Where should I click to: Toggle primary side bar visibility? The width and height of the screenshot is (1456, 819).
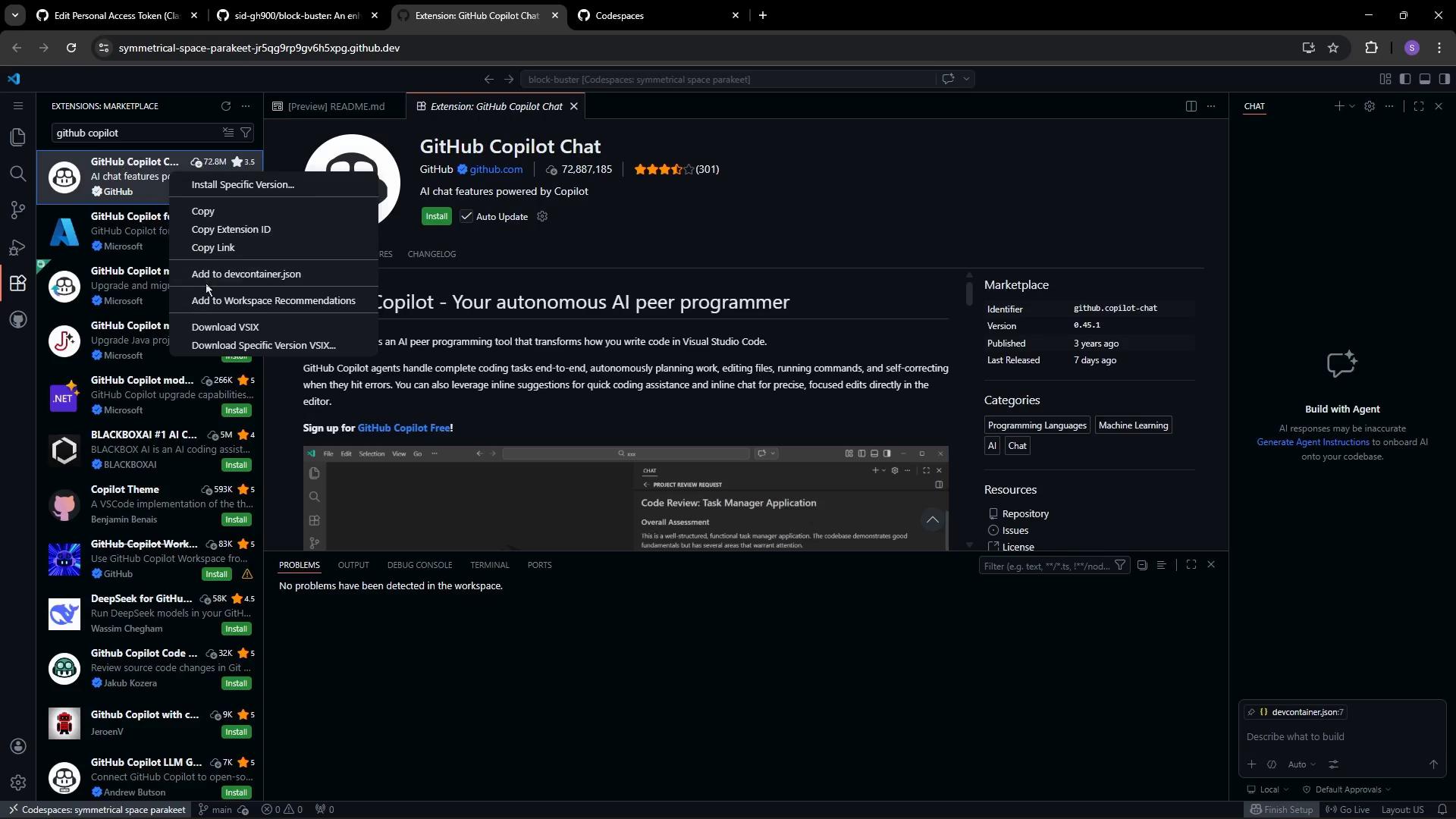click(x=1404, y=79)
